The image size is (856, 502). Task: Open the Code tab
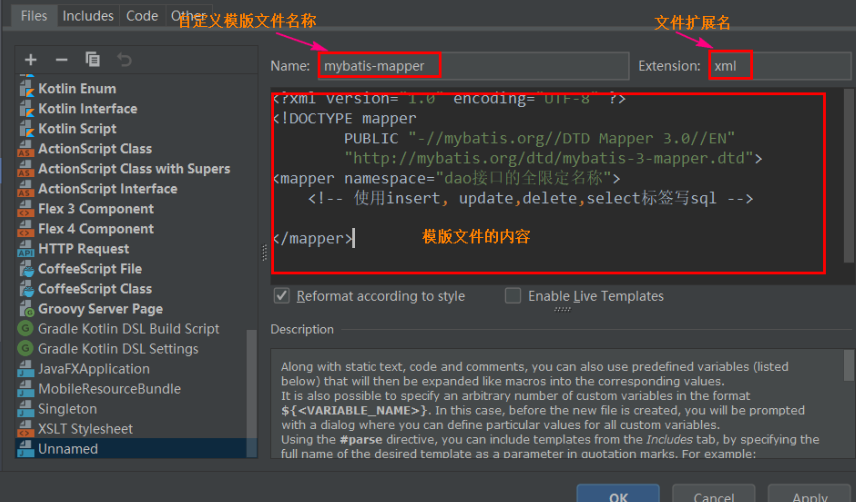(x=142, y=16)
